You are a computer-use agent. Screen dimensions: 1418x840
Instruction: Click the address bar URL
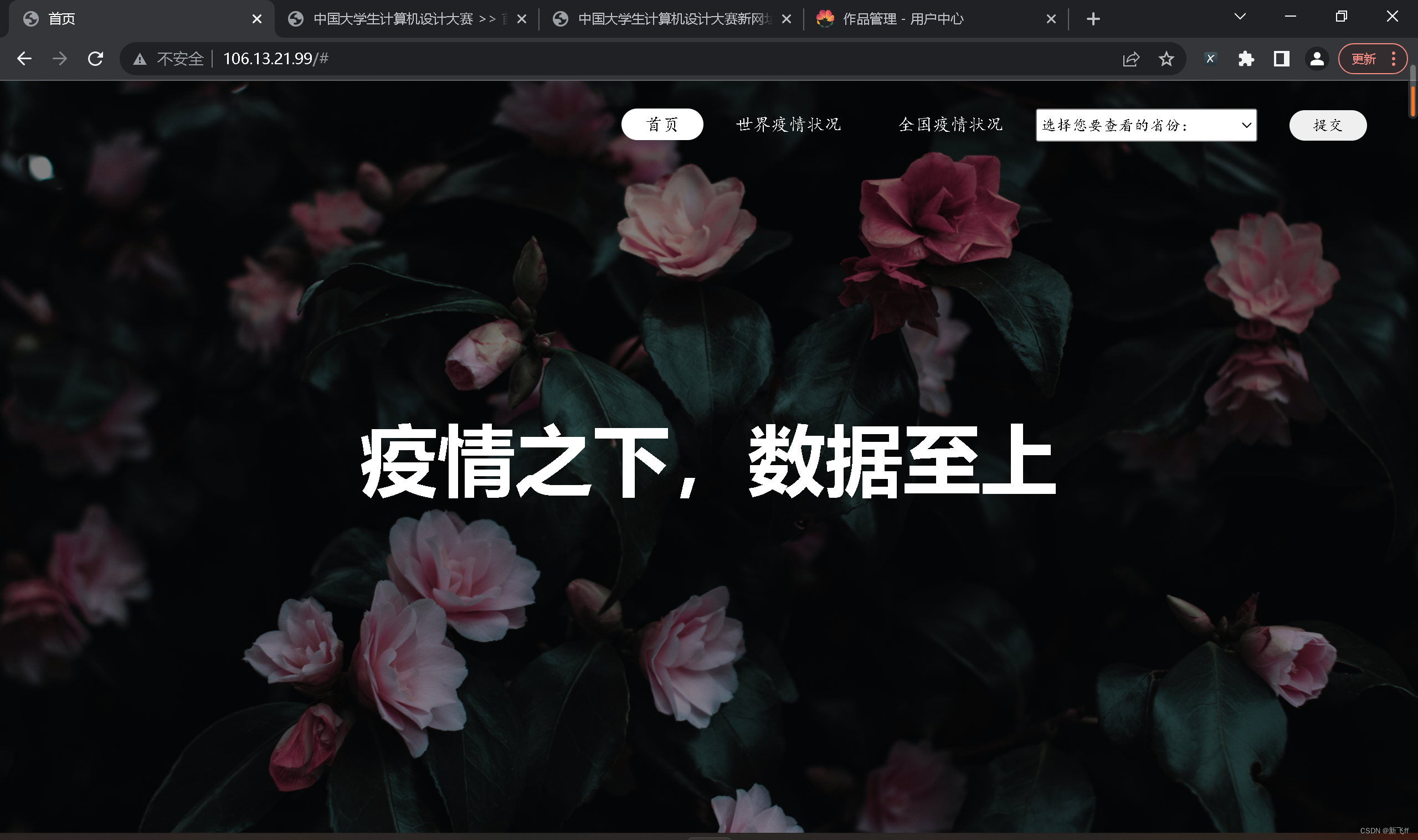(276, 59)
